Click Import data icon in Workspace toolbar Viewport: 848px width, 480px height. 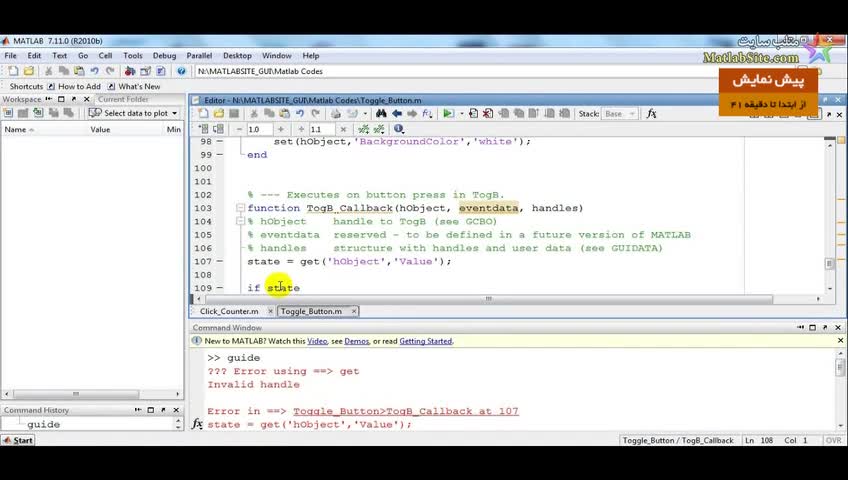pos(38,113)
